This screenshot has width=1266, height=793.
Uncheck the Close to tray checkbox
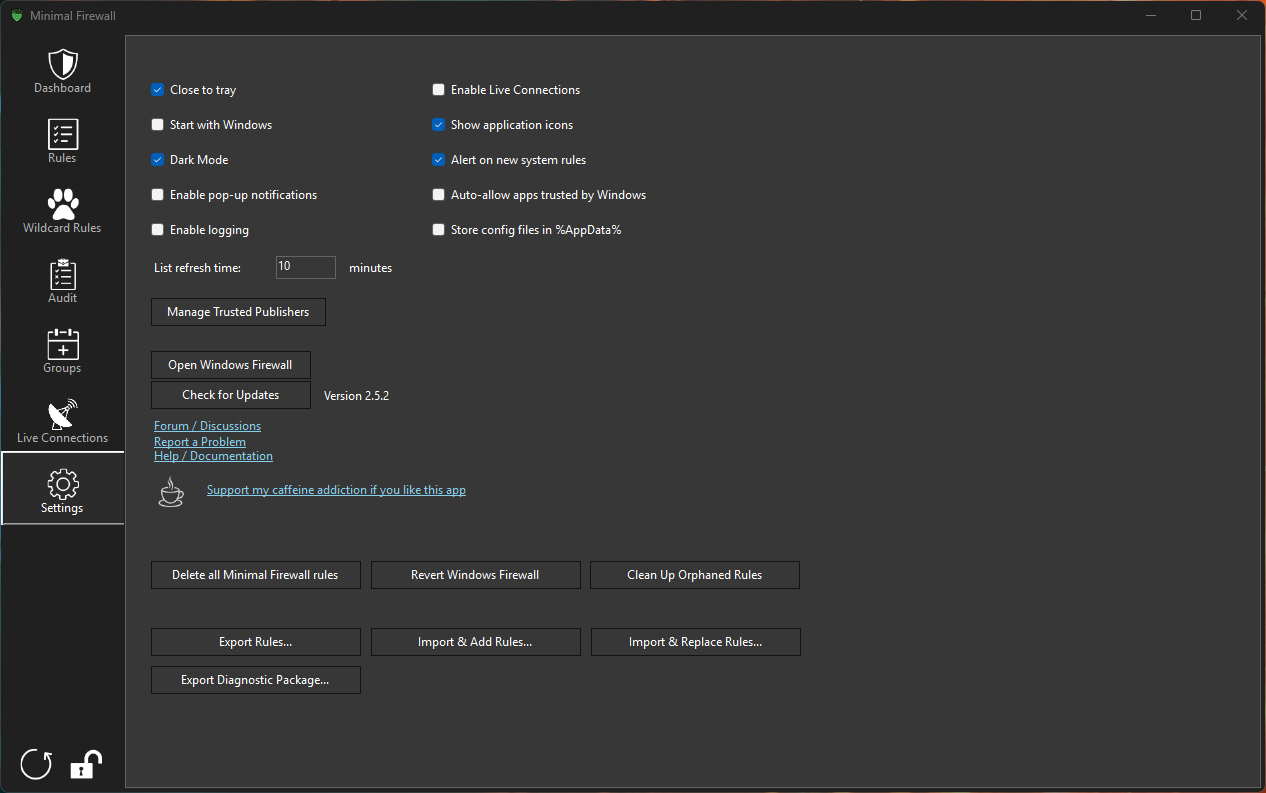(157, 90)
